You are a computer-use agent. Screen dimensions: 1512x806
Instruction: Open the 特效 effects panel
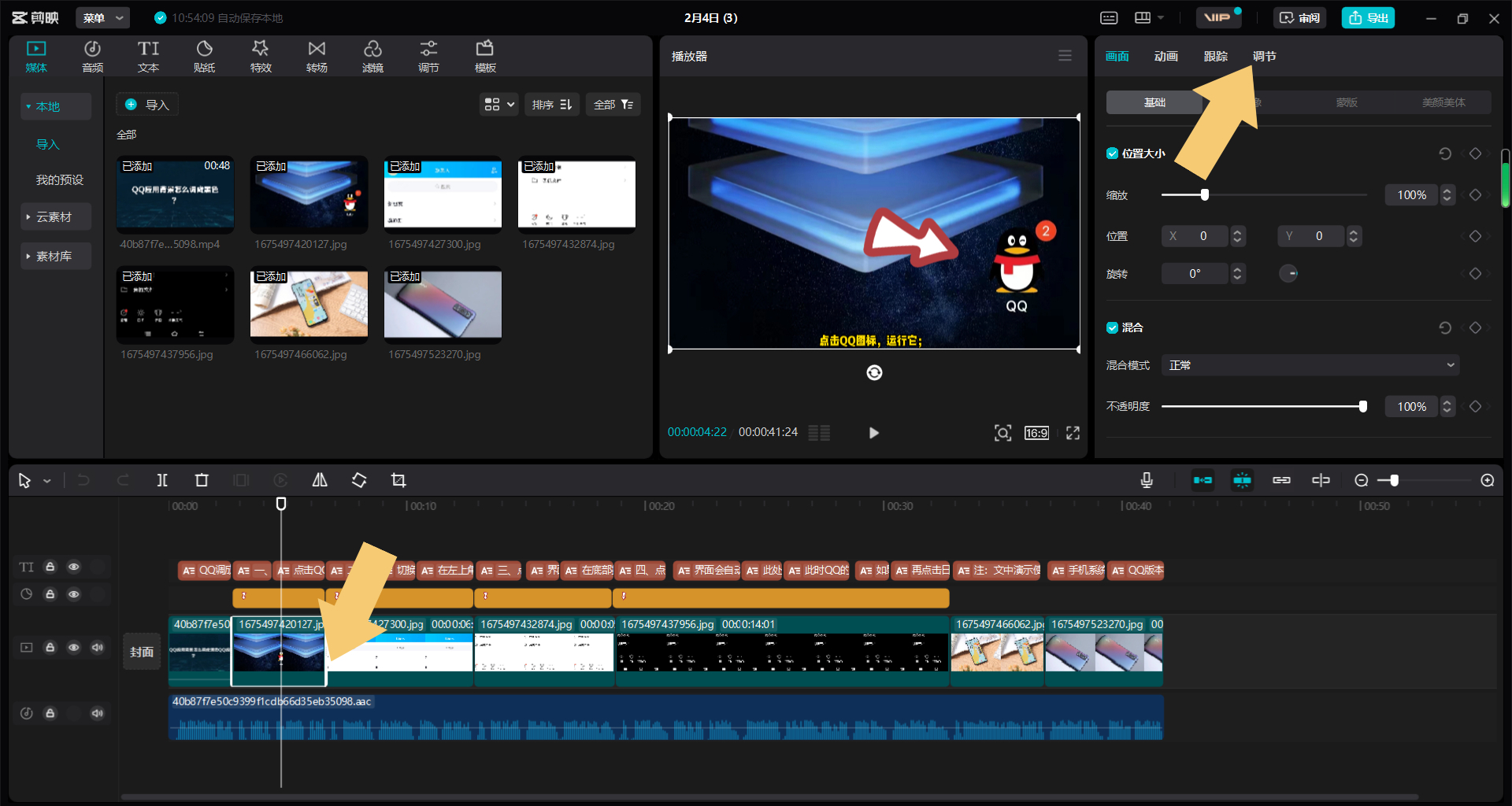261,57
